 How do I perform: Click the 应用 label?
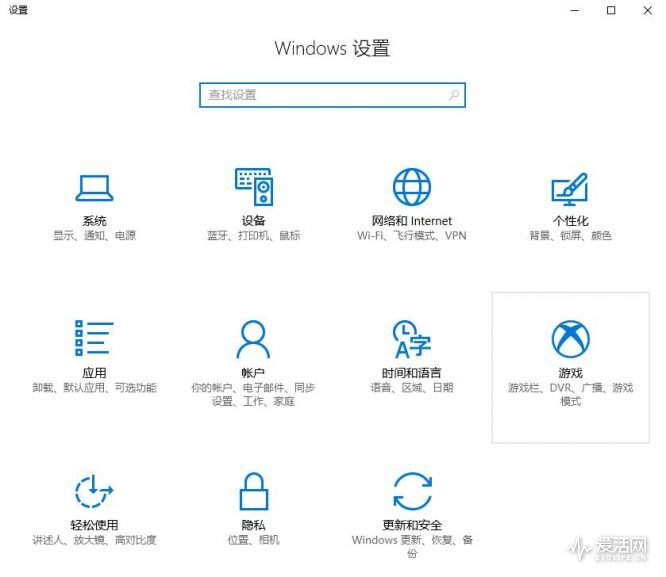click(x=94, y=373)
